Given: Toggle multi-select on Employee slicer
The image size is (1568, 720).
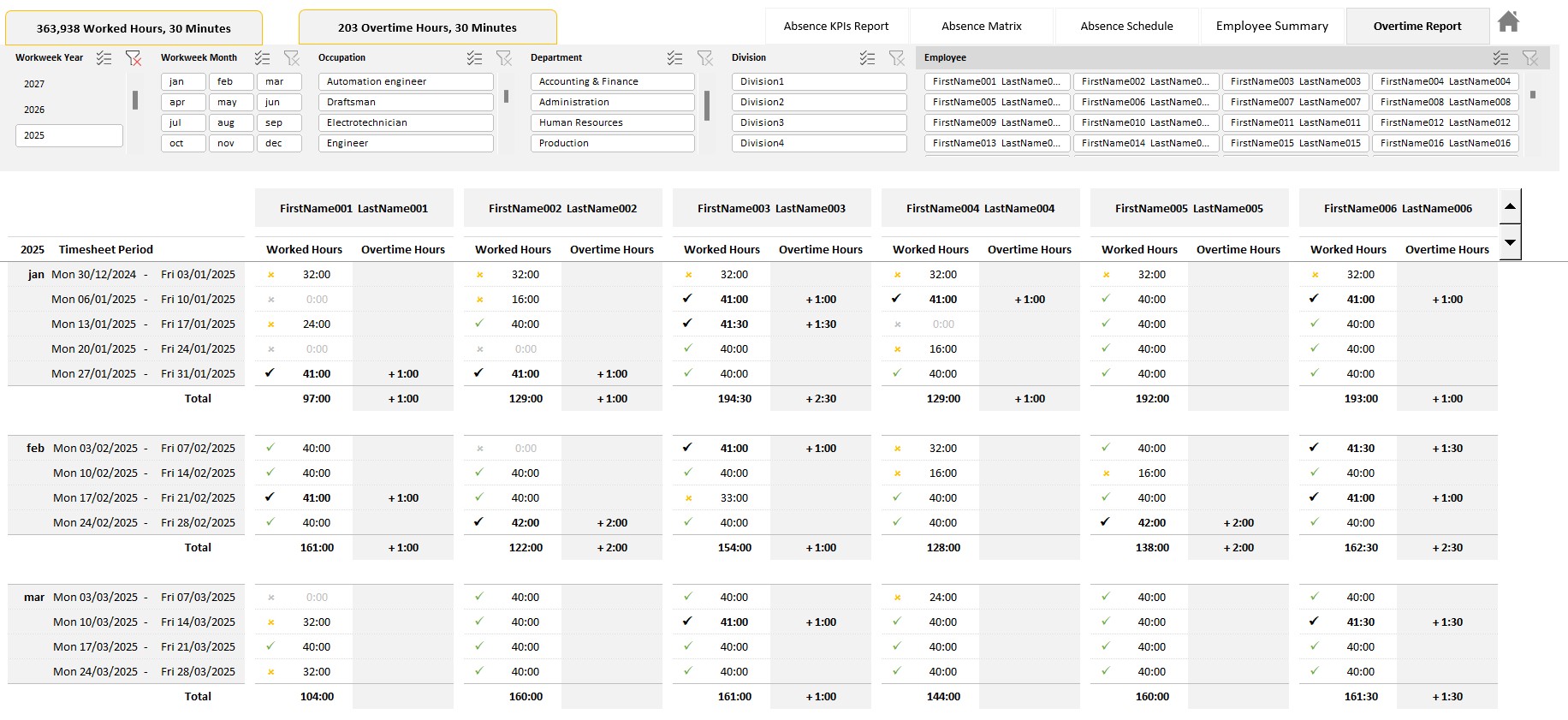Looking at the screenshot, I should pyautogui.click(x=1500, y=58).
